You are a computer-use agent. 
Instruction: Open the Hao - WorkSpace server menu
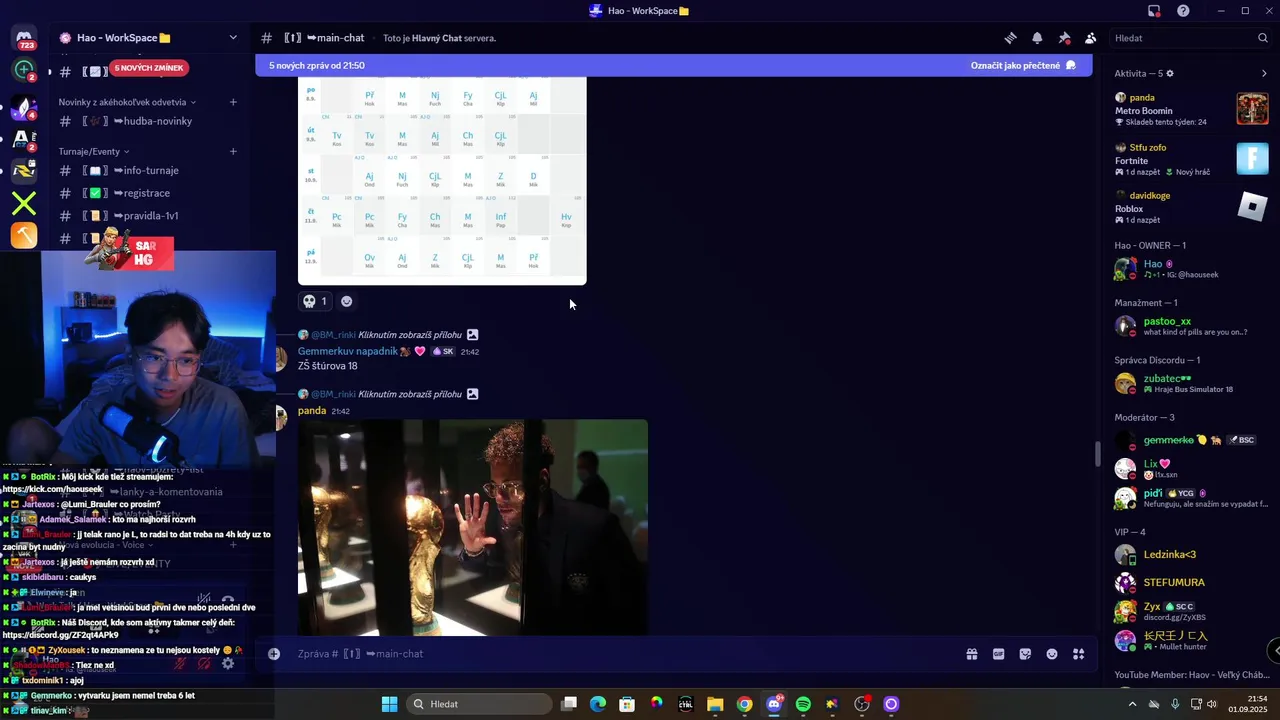coord(148,38)
